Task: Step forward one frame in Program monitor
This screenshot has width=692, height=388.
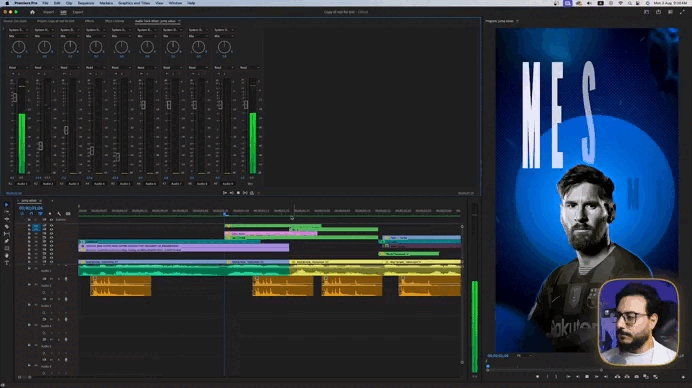Action: (596, 377)
